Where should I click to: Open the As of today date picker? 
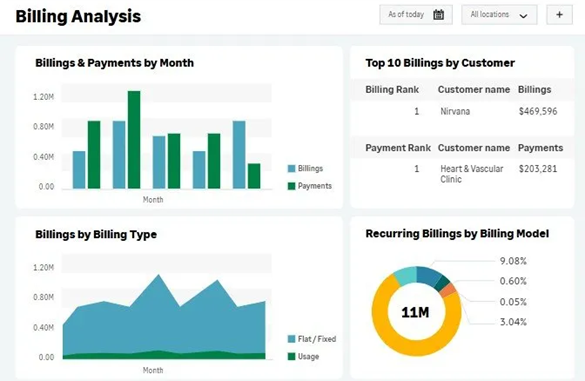tap(416, 15)
